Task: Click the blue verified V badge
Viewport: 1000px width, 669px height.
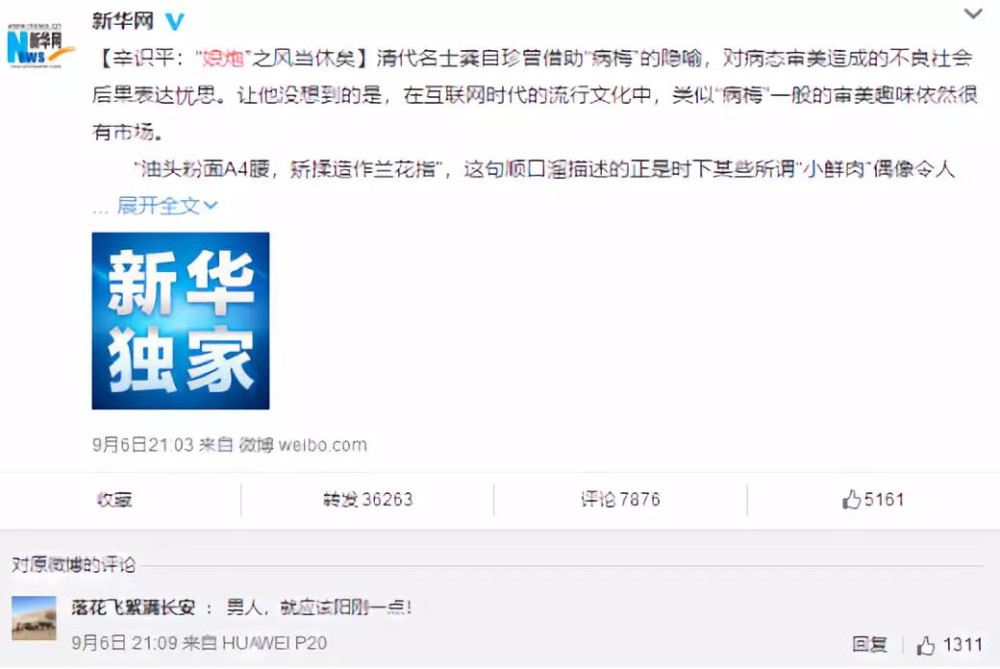Action: tap(174, 22)
